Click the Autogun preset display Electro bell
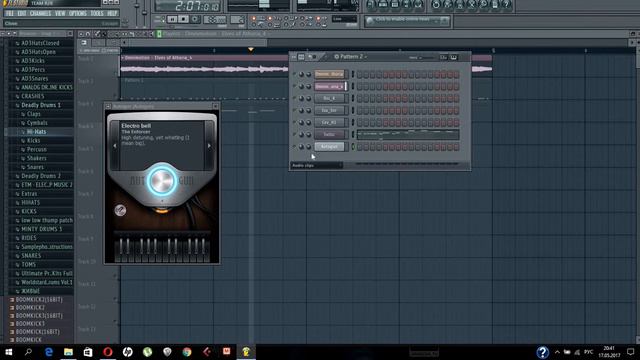 pyautogui.click(x=162, y=146)
